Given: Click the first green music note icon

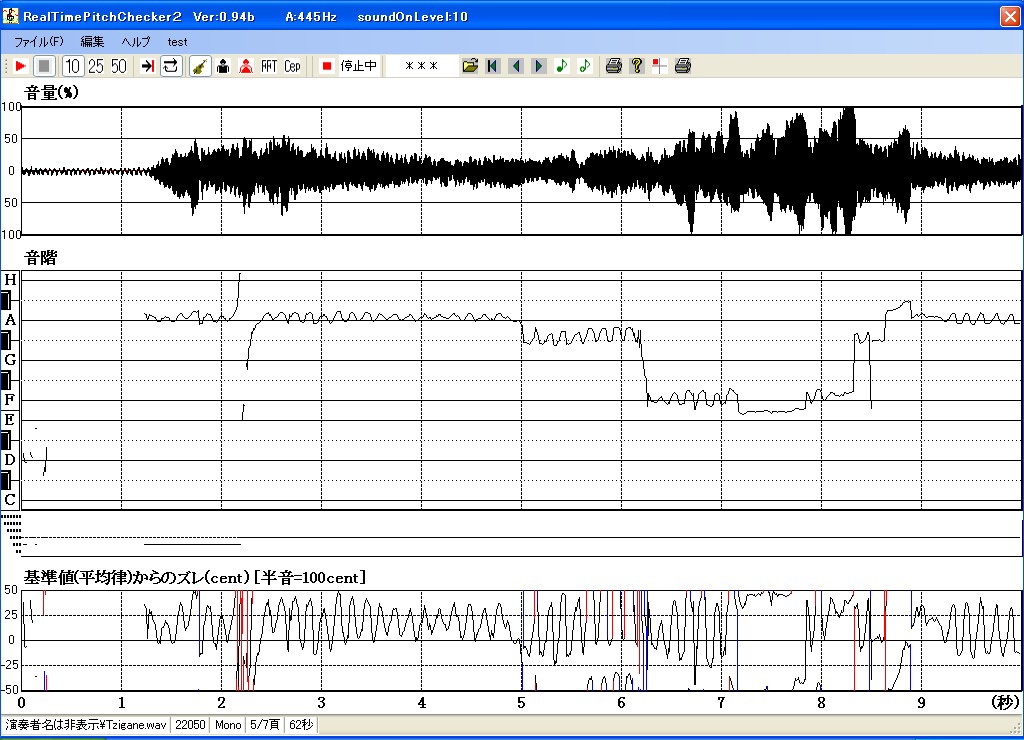Looking at the screenshot, I should (x=562, y=66).
